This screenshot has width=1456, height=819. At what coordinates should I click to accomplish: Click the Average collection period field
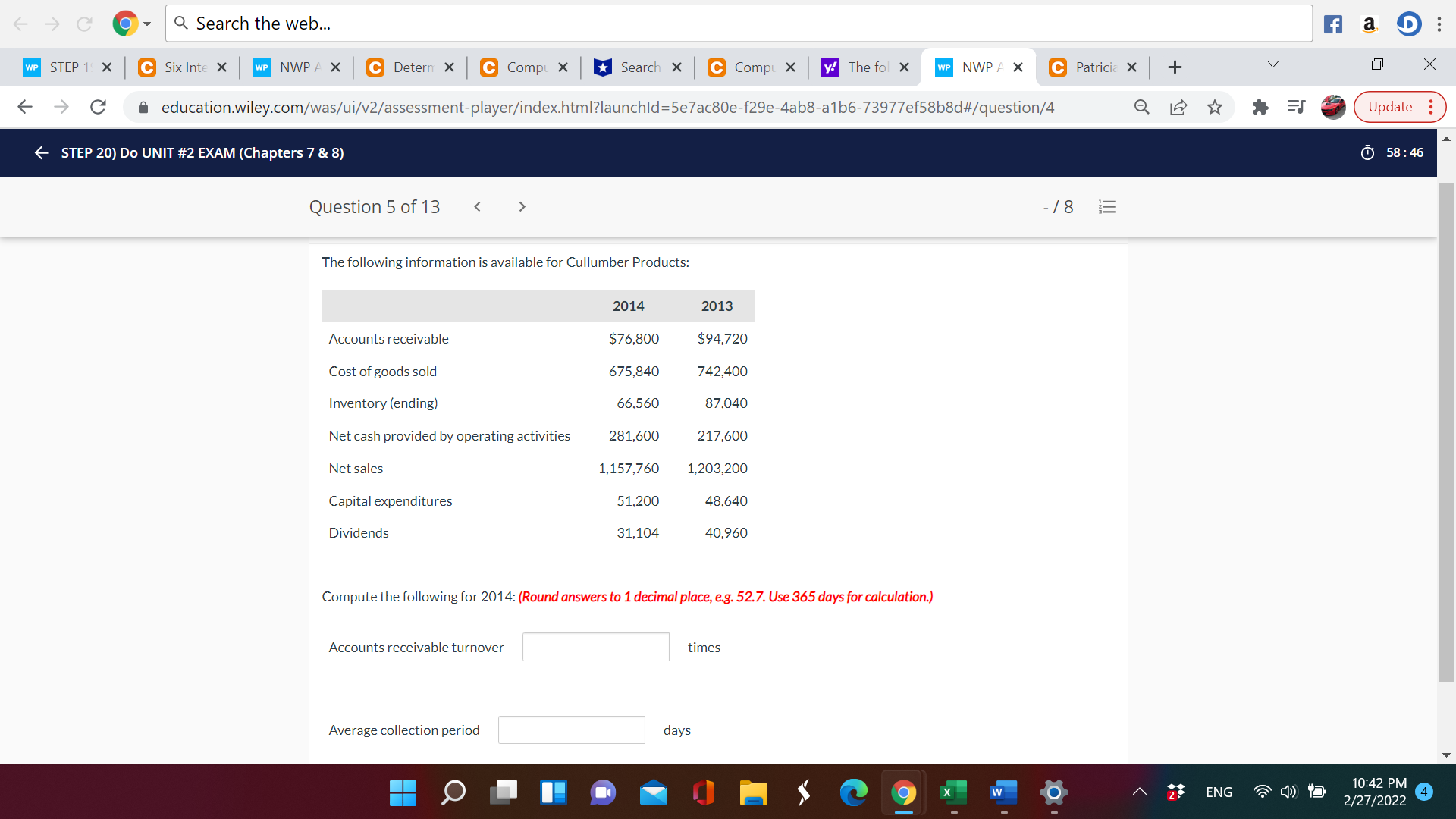[x=571, y=730]
